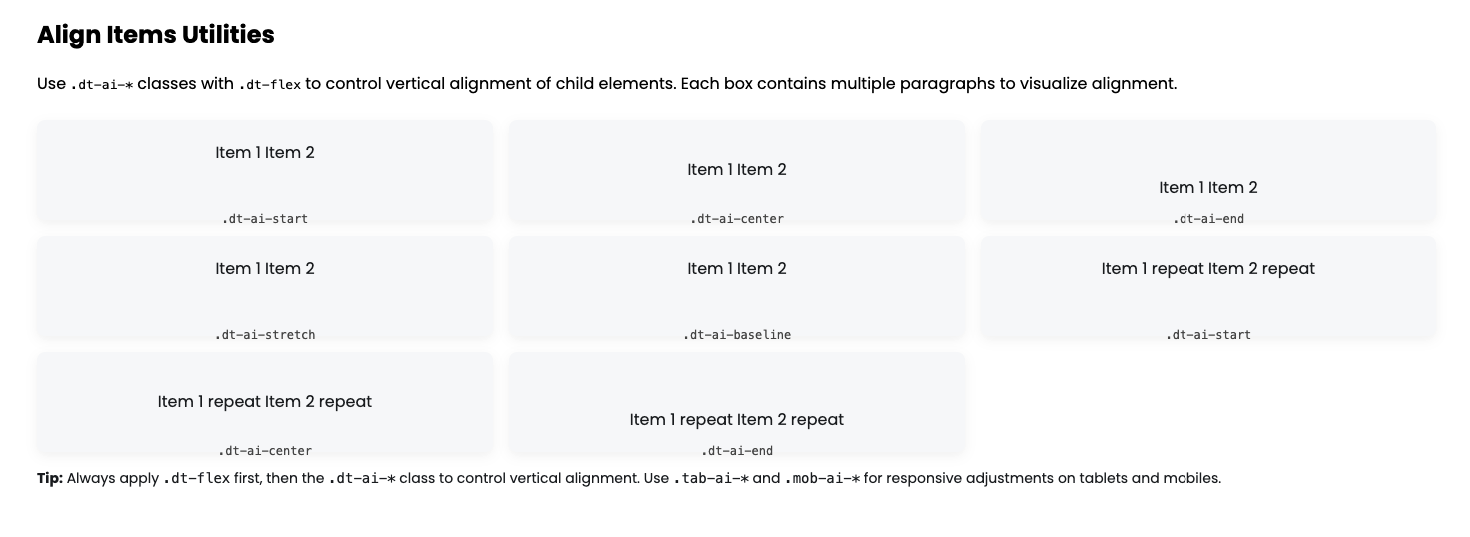Click the bottom row .dt-ai-center label
The width and height of the screenshot is (1470, 537).
265,450
